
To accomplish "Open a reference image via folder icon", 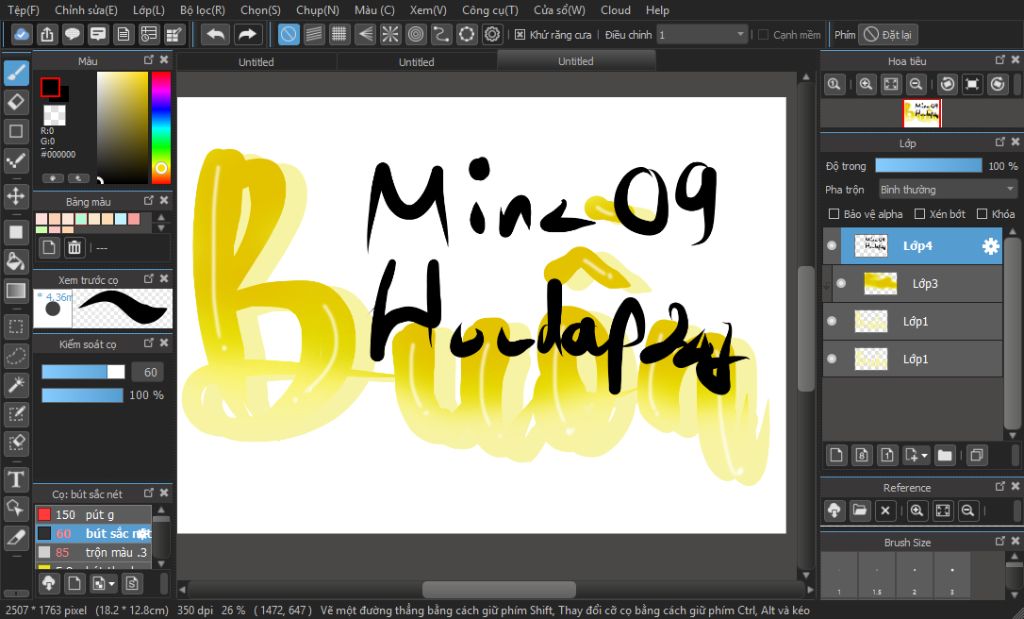I will [x=859, y=511].
